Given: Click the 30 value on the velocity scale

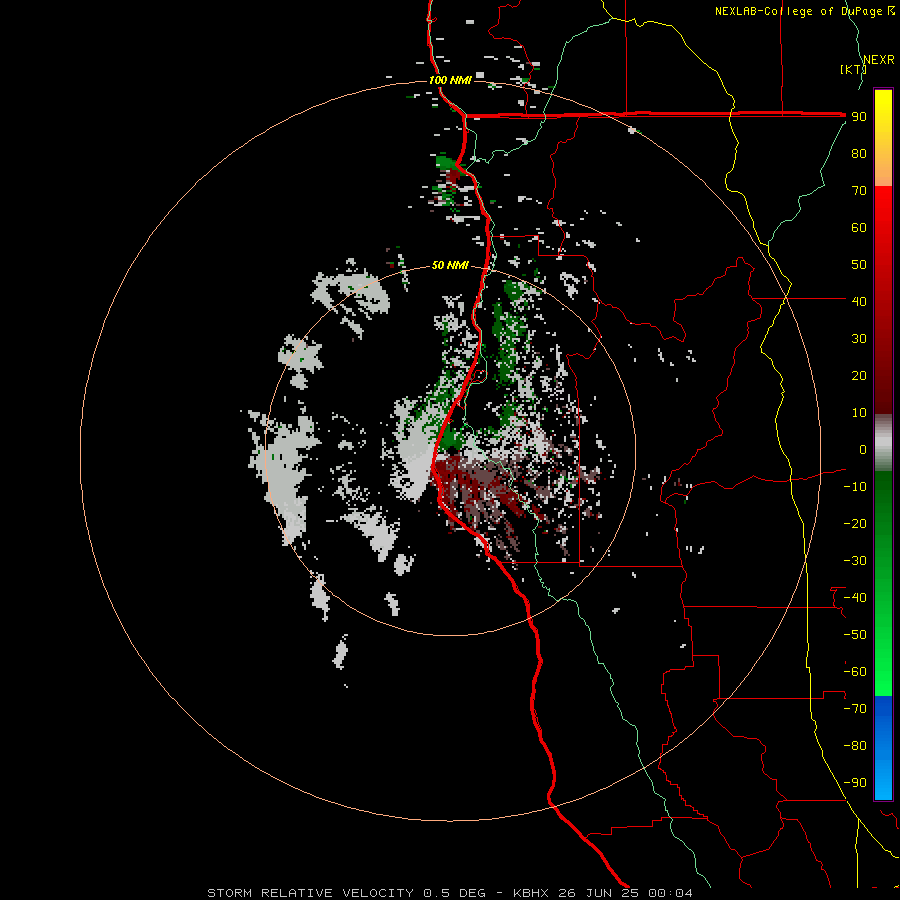Looking at the screenshot, I should (859, 339).
